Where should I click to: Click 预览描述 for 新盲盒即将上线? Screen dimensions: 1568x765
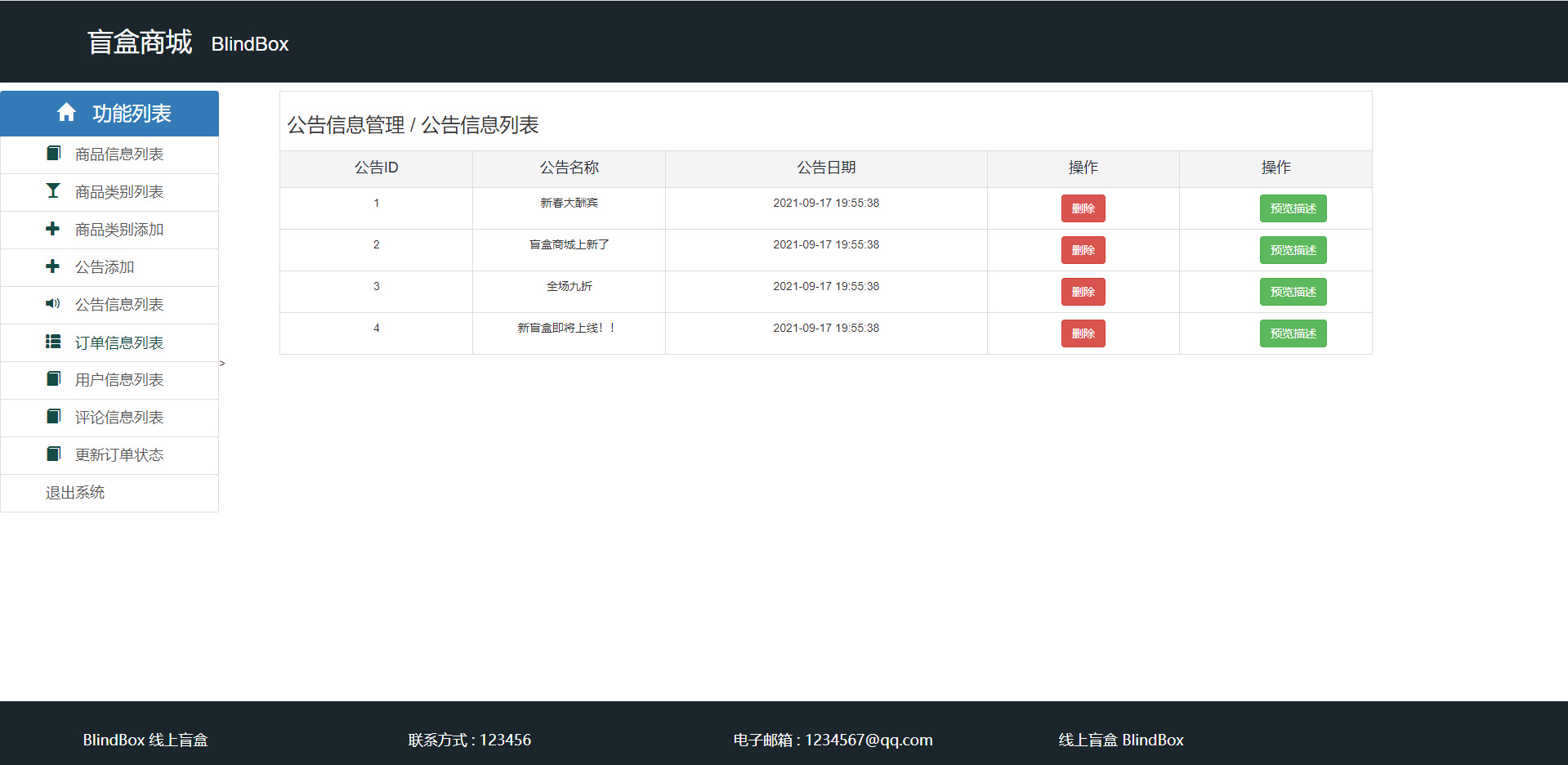pyautogui.click(x=1293, y=333)
